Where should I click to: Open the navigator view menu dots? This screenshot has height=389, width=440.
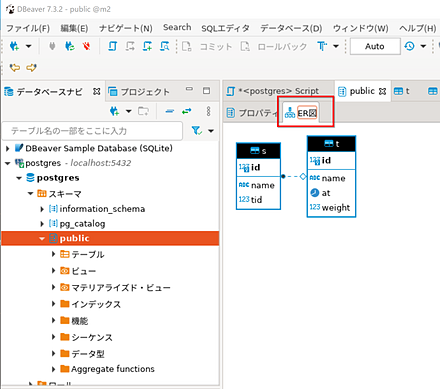(x=209, y=111)
